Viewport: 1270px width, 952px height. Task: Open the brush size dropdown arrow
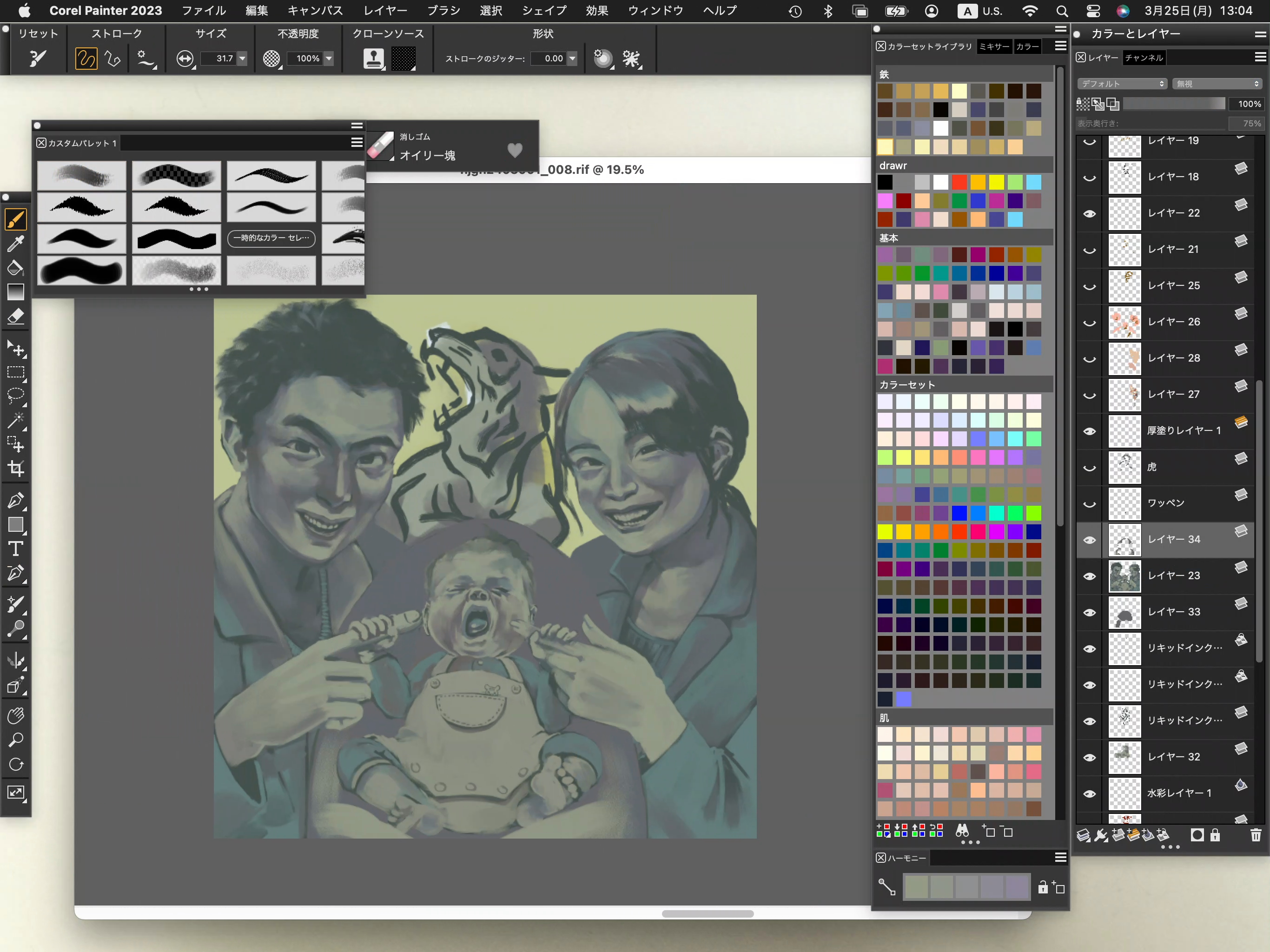point(242,59)
